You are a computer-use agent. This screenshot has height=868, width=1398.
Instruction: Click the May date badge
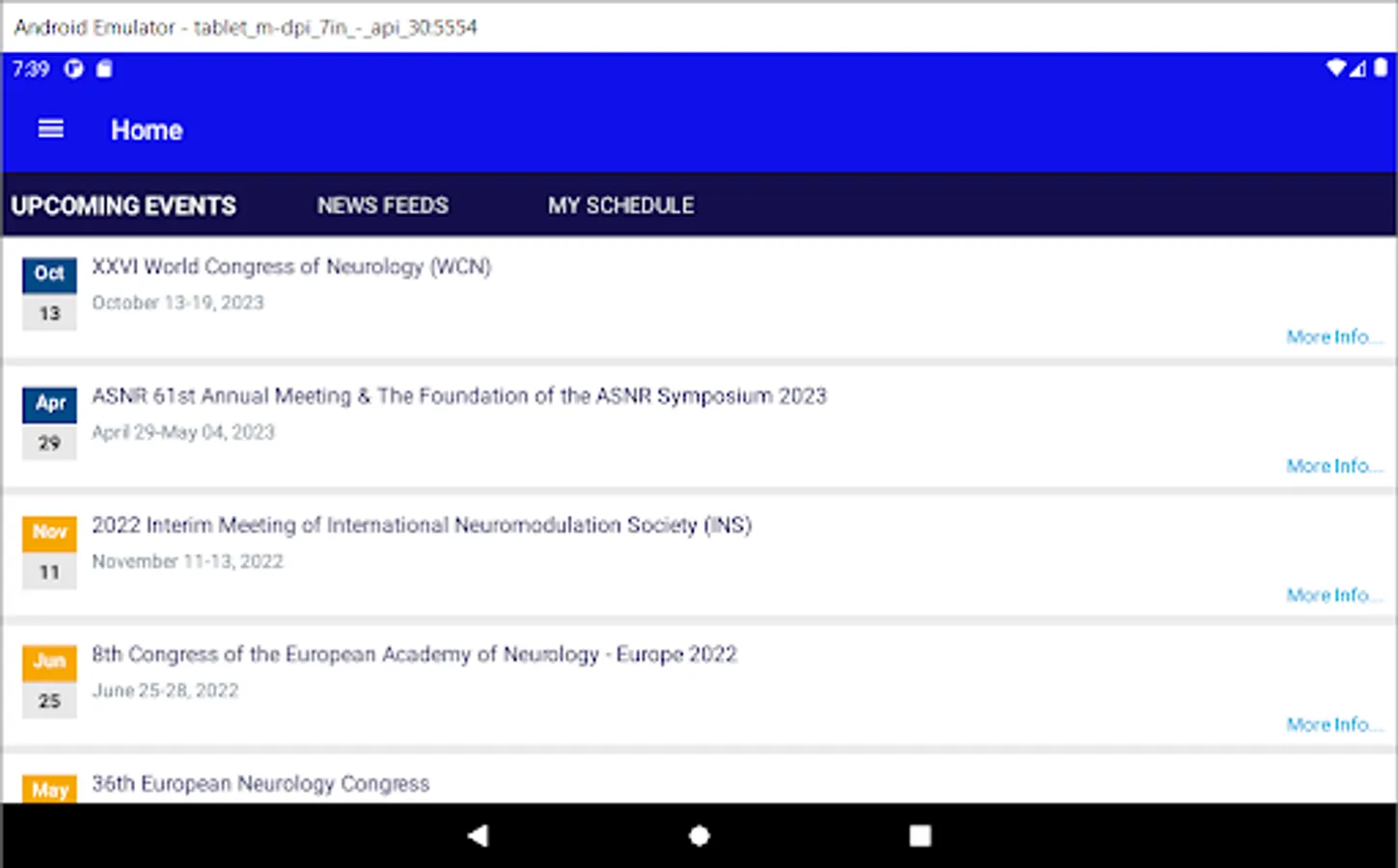pos(49,790)
